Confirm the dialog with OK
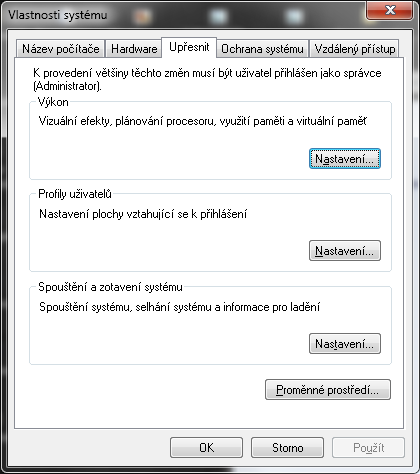Image resolution: width=420 pixels, height=474 pixels. (206, 447)
